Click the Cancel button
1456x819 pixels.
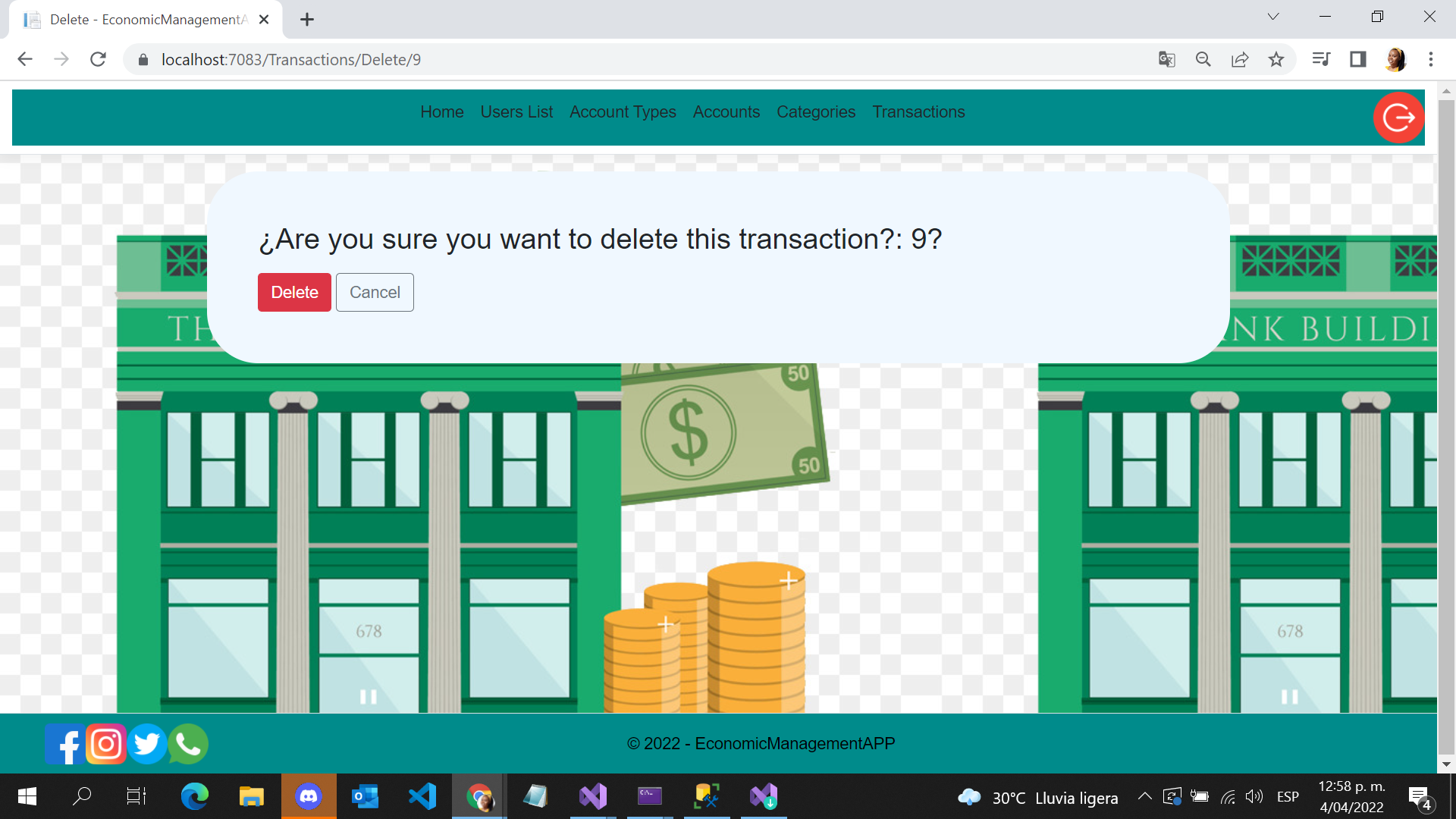click(x=375, y=292)
